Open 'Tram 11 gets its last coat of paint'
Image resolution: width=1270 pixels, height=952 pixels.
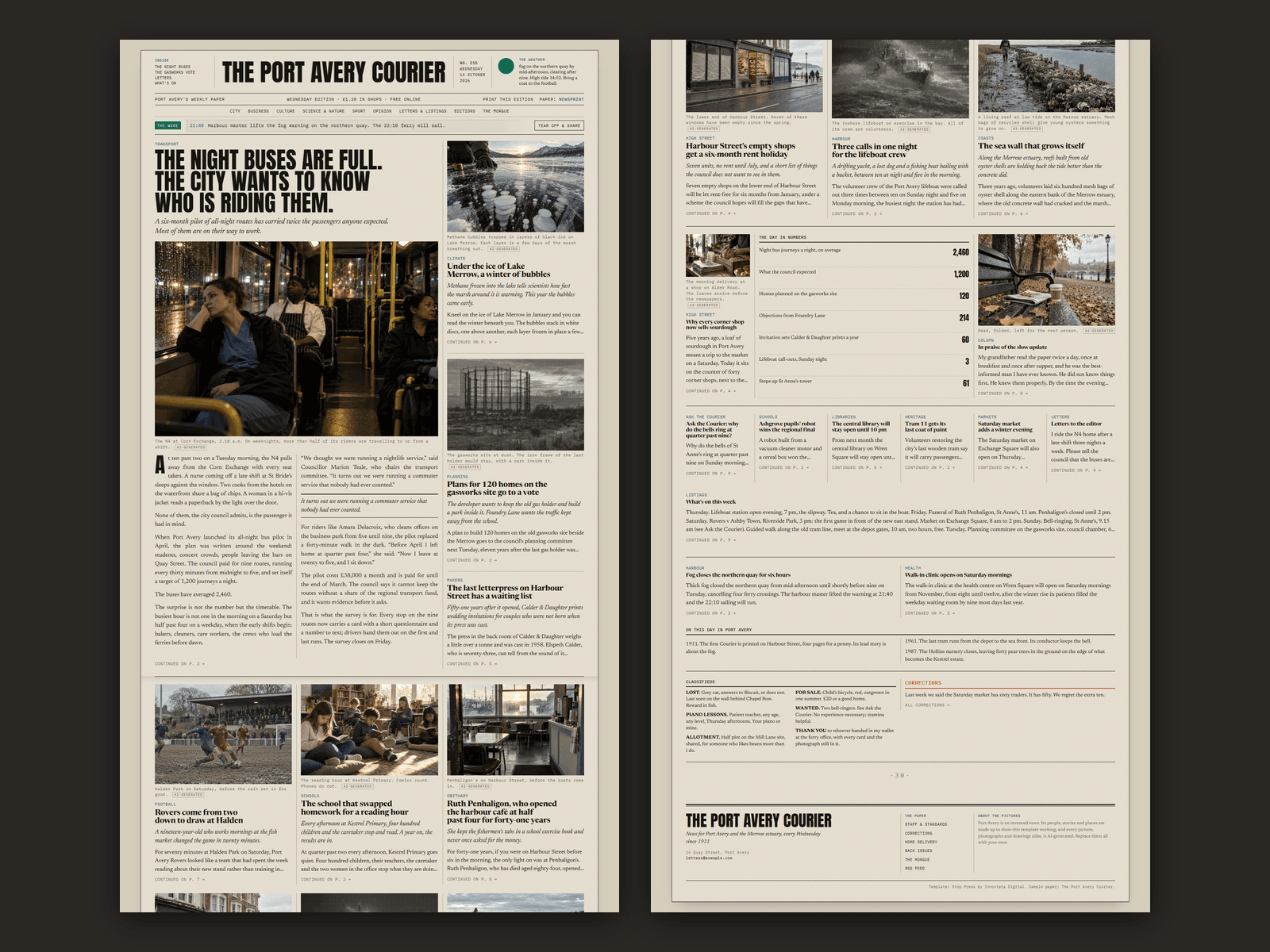click(x=926, y=427)
